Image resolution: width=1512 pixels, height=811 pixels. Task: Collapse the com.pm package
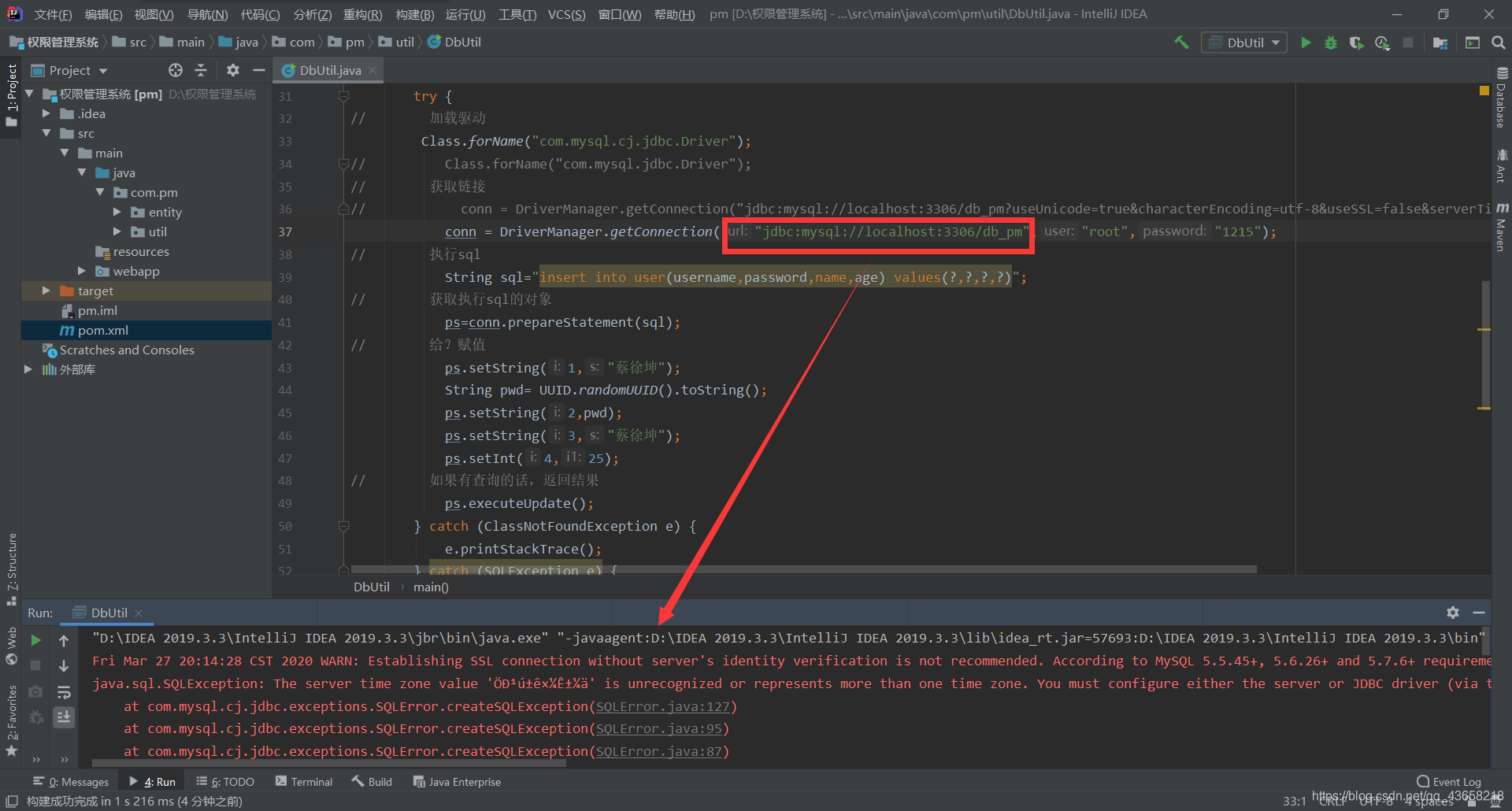click(x=100, y=192)
